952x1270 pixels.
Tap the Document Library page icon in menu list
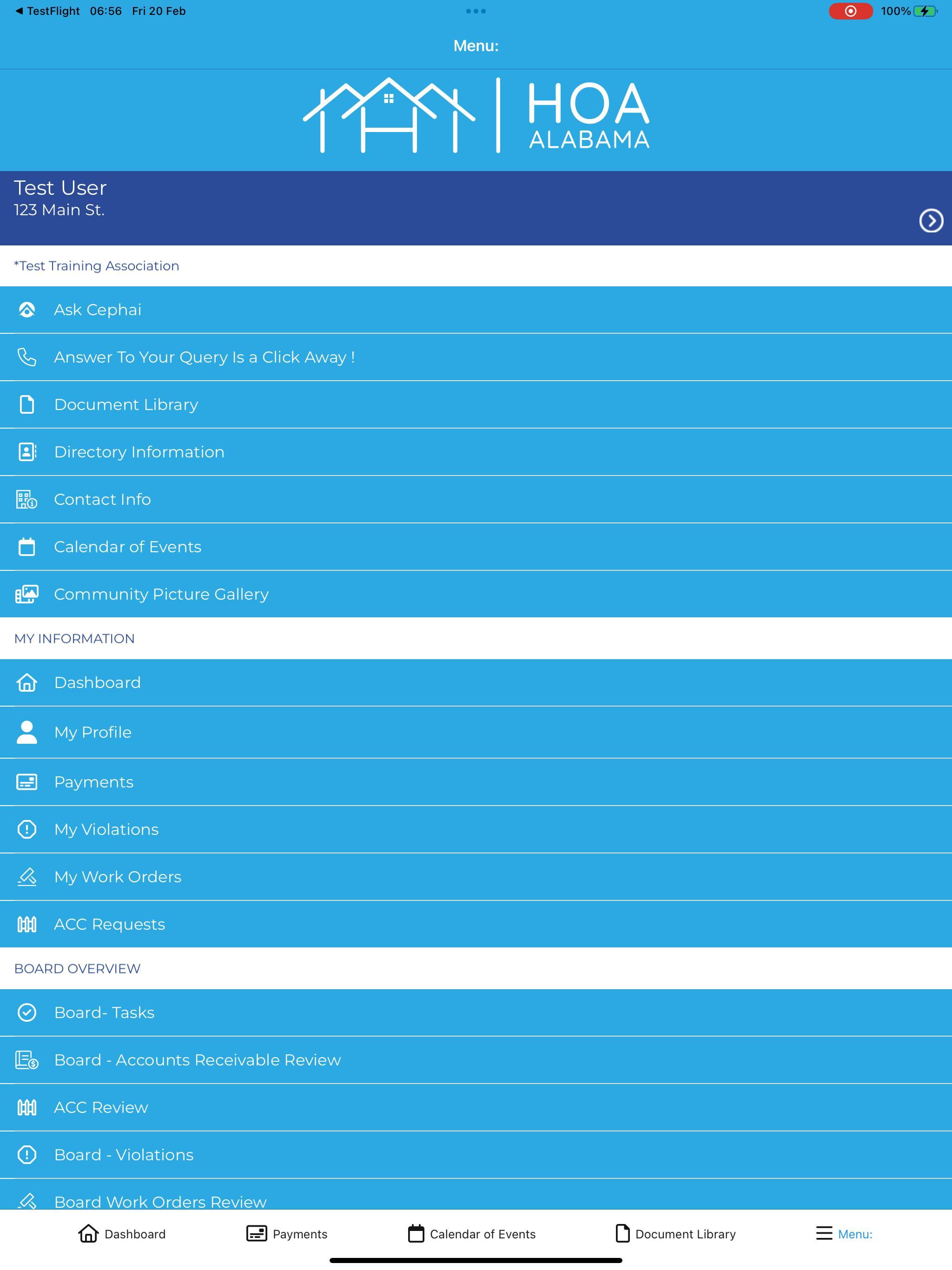coord(27,404)
